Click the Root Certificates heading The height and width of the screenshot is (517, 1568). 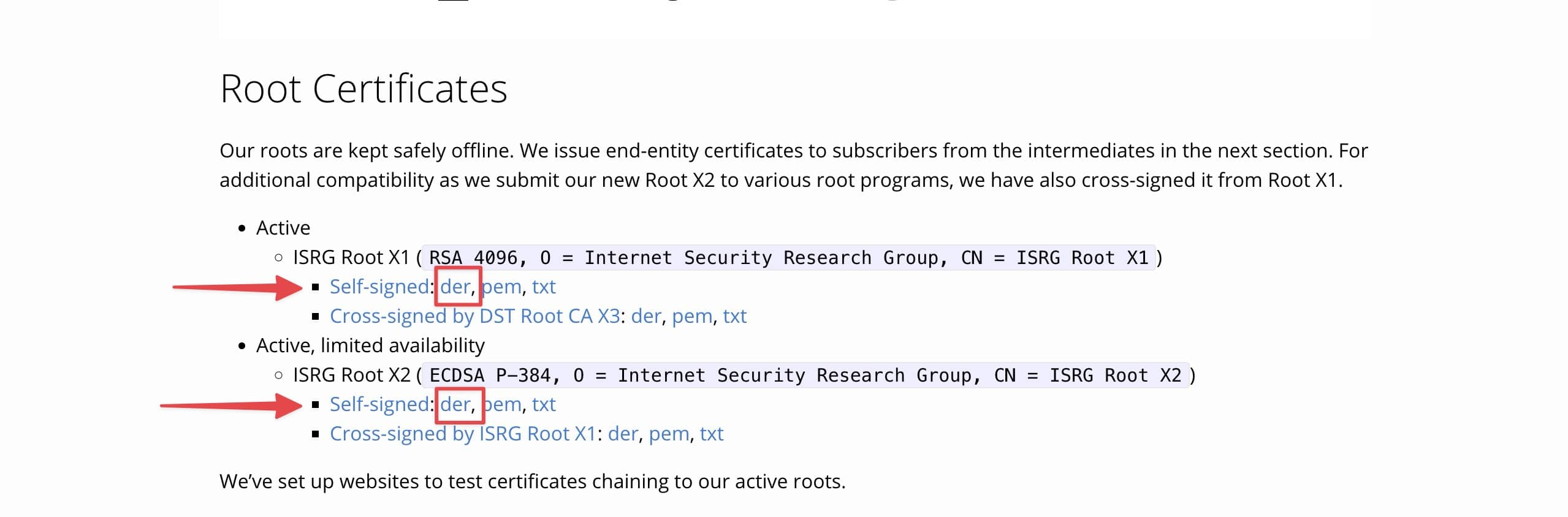[363, 89]
